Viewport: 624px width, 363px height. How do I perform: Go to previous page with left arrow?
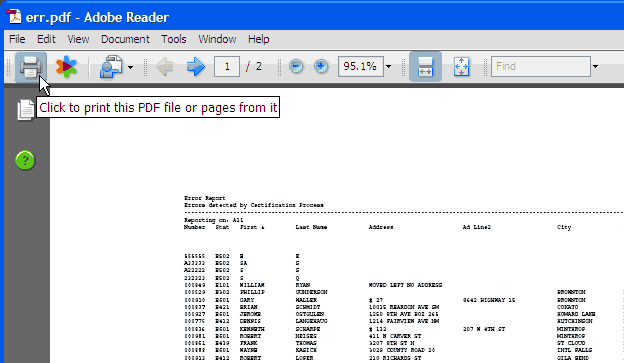click(165, 66)
